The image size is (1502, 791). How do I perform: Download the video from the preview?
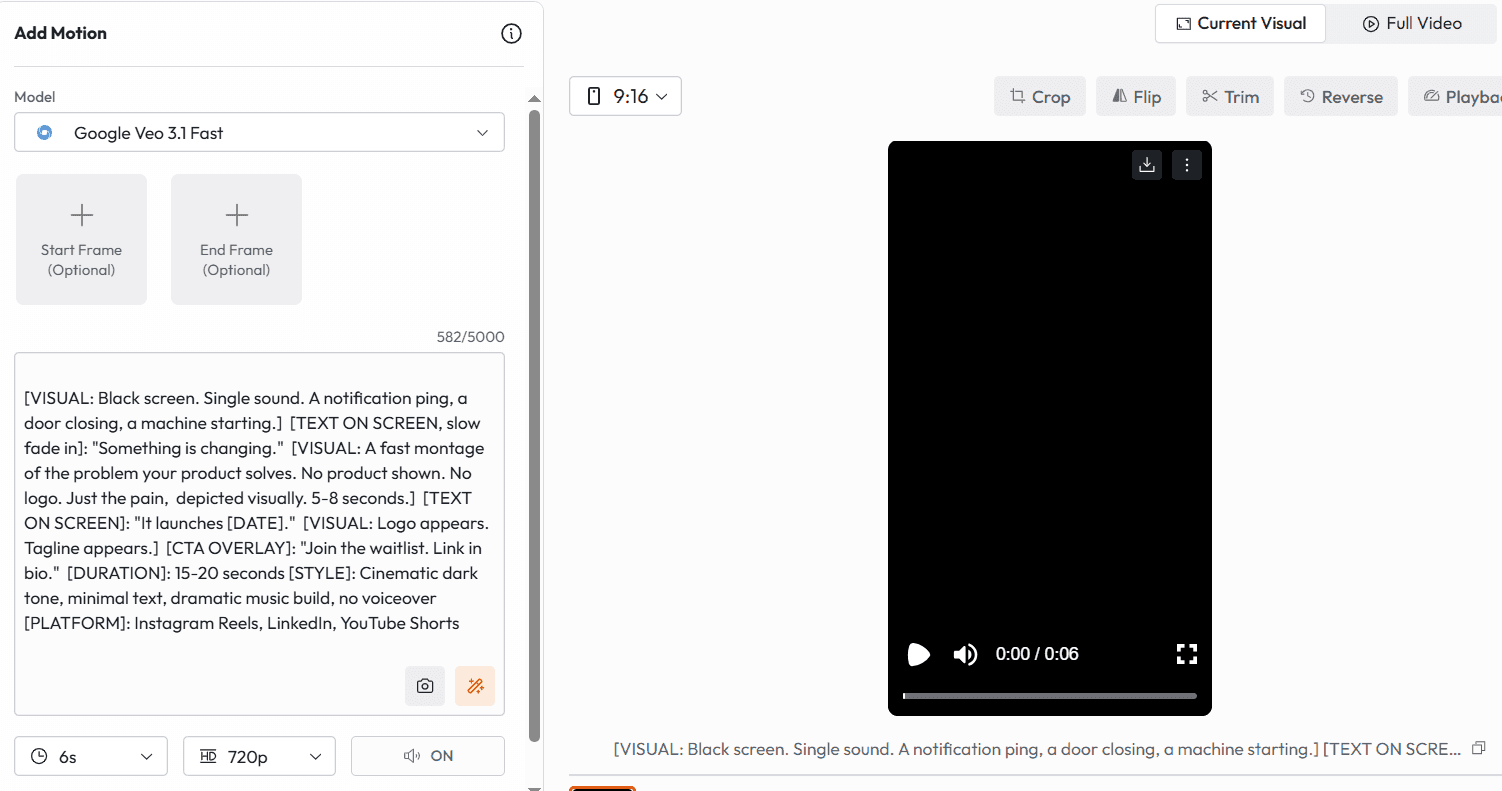(1147, 165)
